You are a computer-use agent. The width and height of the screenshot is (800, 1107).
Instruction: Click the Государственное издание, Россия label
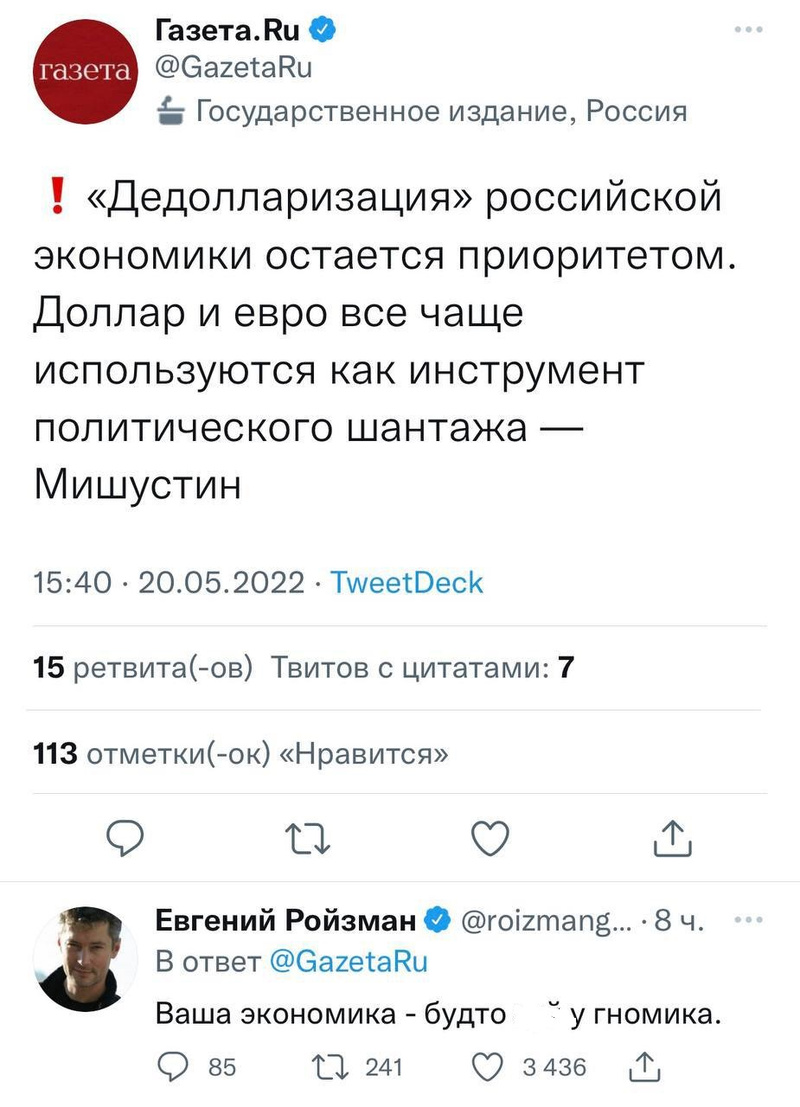coord(440,110)
